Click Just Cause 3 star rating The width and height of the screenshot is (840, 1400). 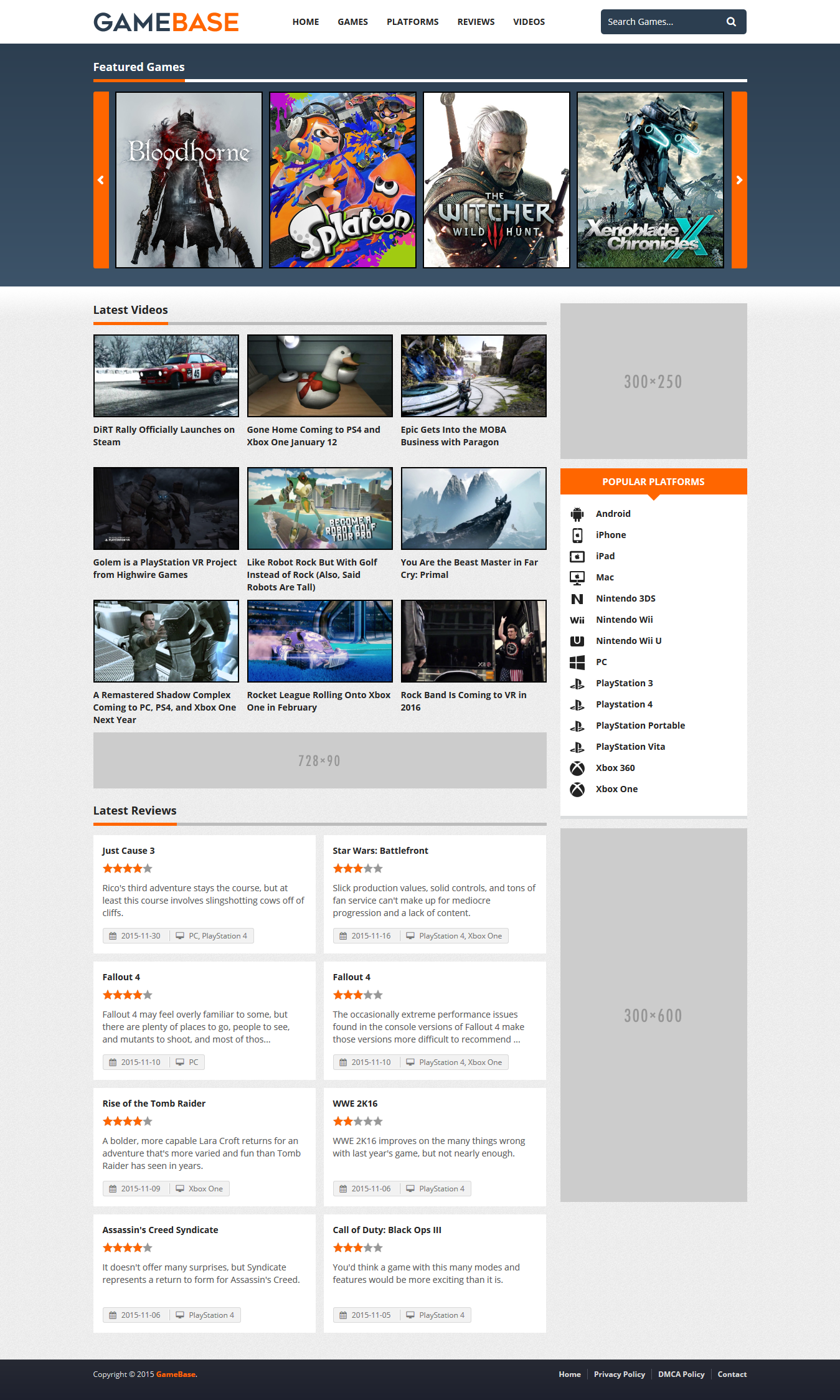[x=127, y=868]
